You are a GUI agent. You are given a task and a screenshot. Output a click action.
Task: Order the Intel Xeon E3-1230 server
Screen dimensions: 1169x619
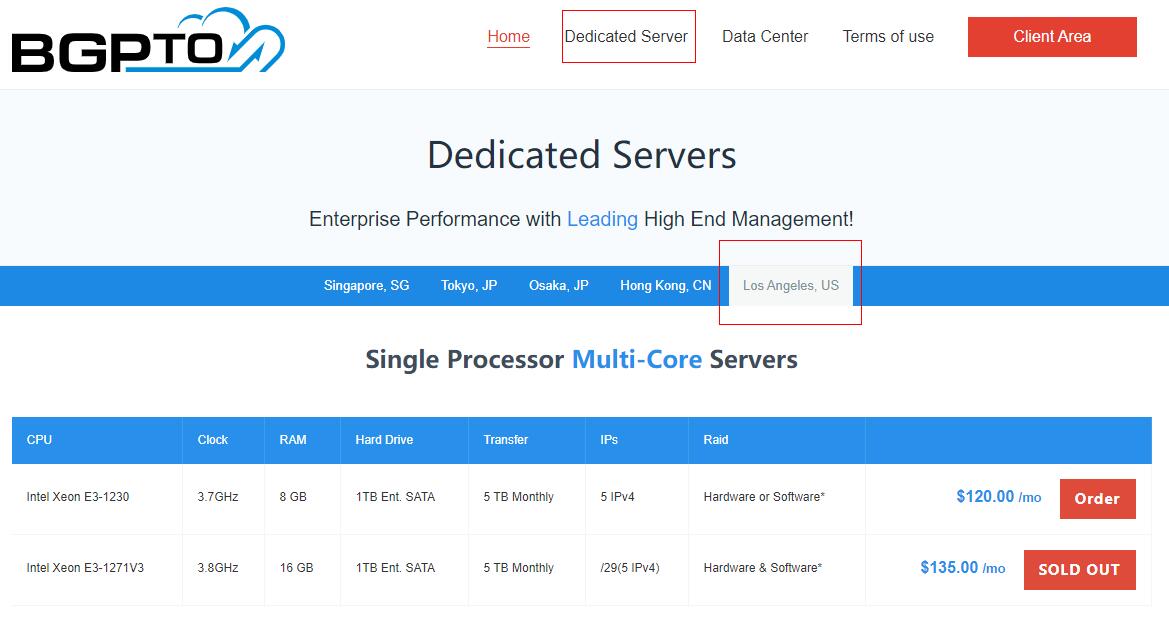[x=1097, y=499]
